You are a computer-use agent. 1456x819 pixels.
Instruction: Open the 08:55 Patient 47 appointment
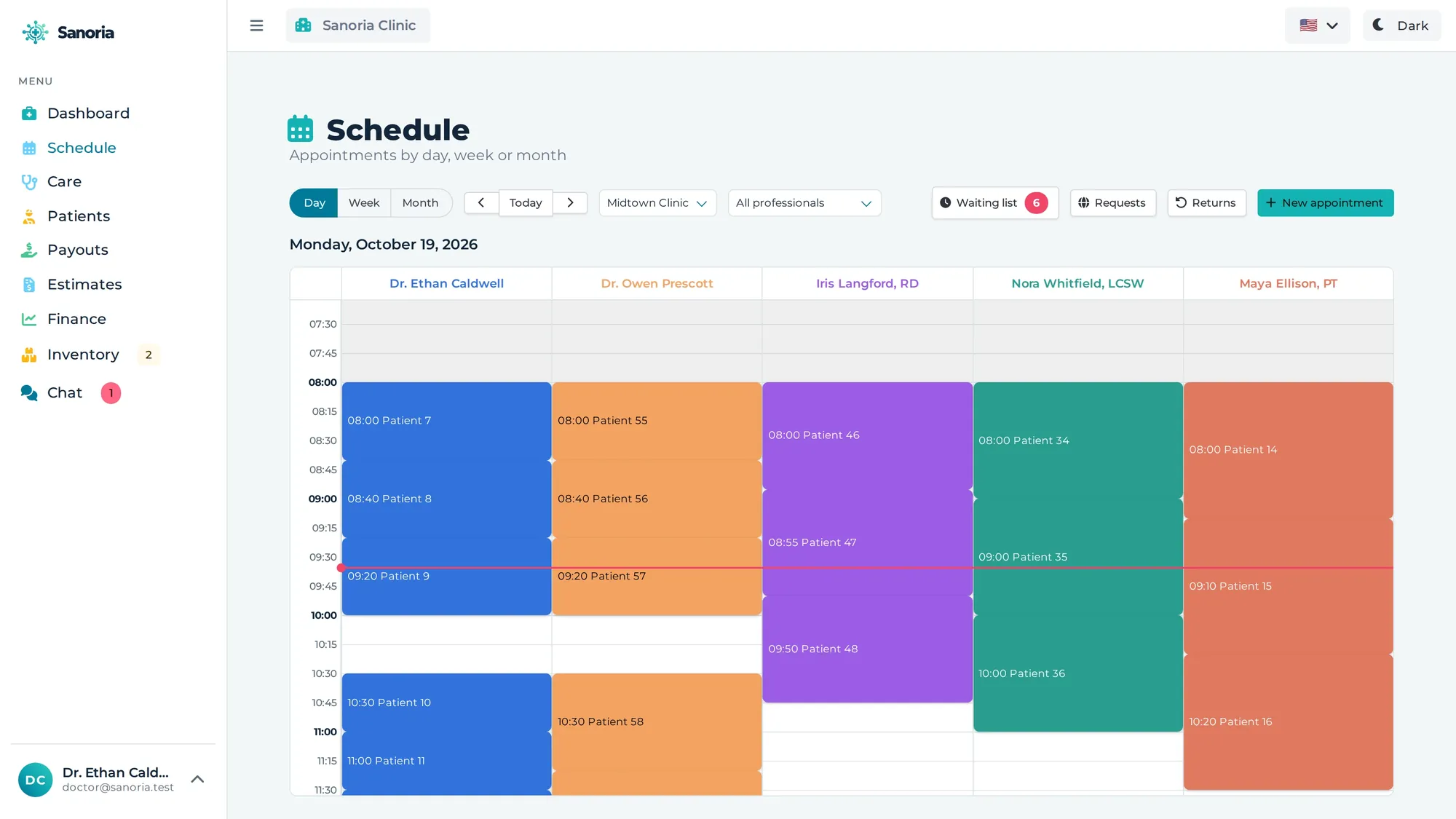tap(867, 542)
